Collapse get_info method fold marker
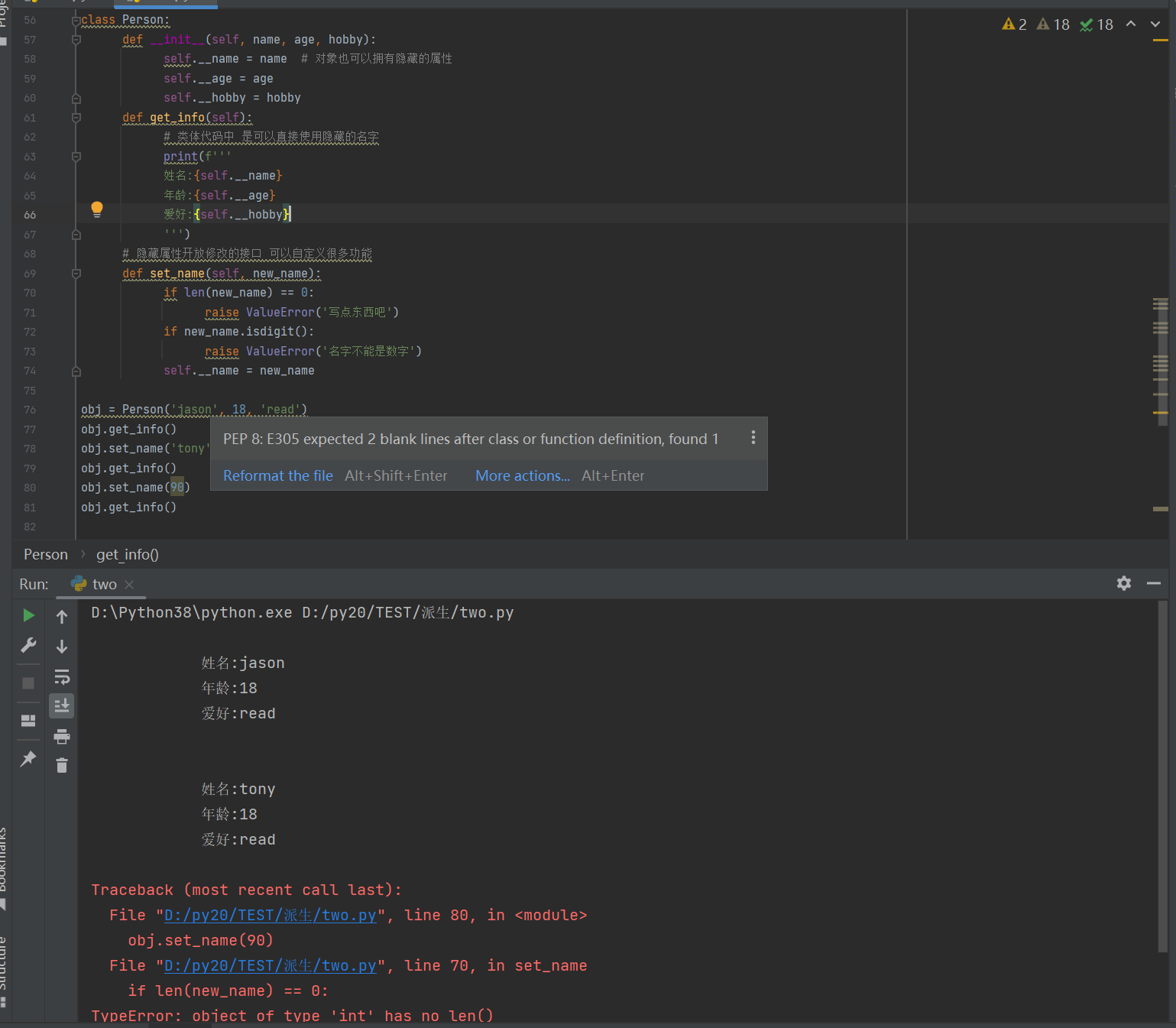The width and height of the screenshot is (1176, 1028). pos(76,118)
